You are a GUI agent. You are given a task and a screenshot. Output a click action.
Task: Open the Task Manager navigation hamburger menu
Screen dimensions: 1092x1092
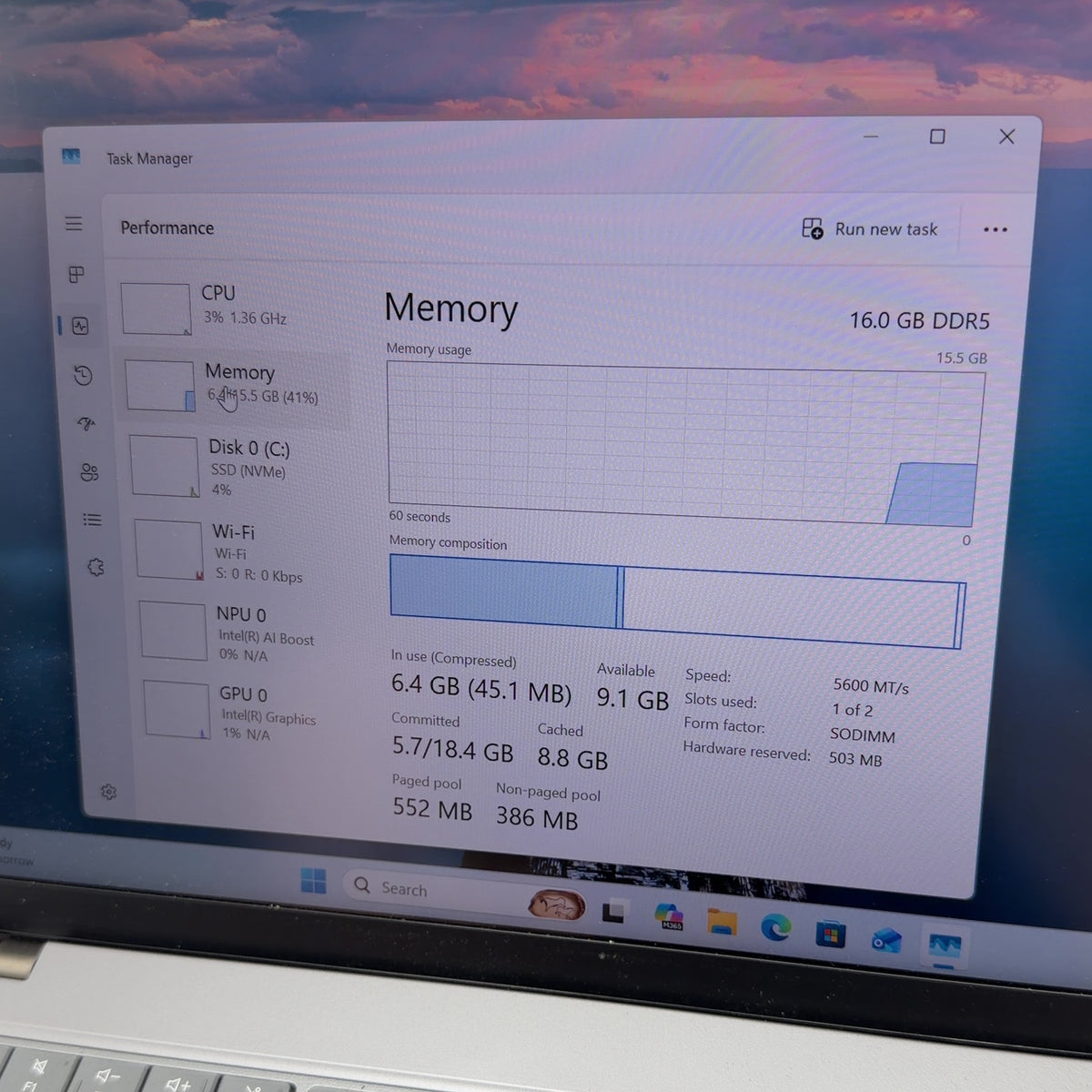pyautogui.click(x=74, y=224)
